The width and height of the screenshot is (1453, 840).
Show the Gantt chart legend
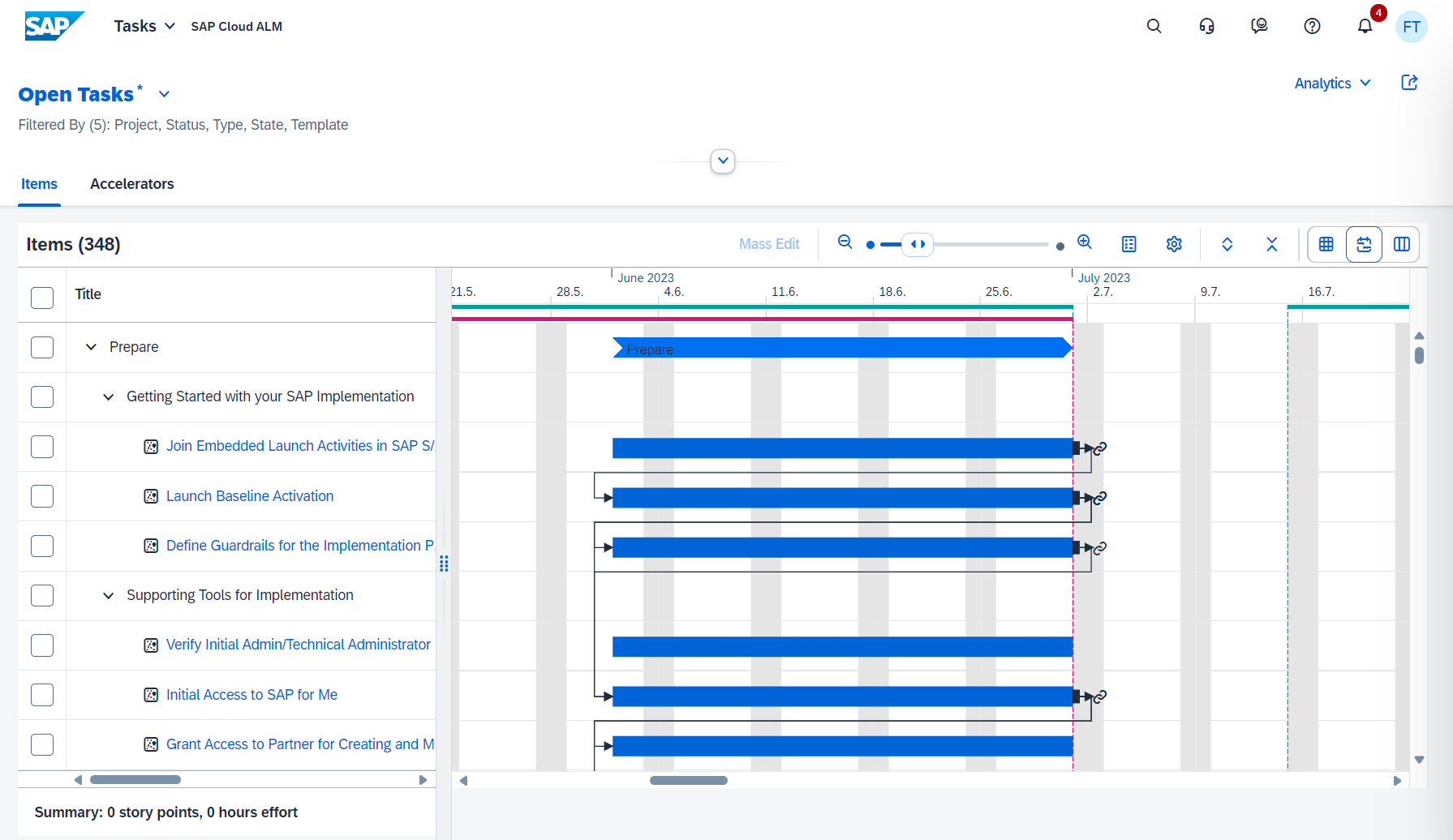[1128, 243]
